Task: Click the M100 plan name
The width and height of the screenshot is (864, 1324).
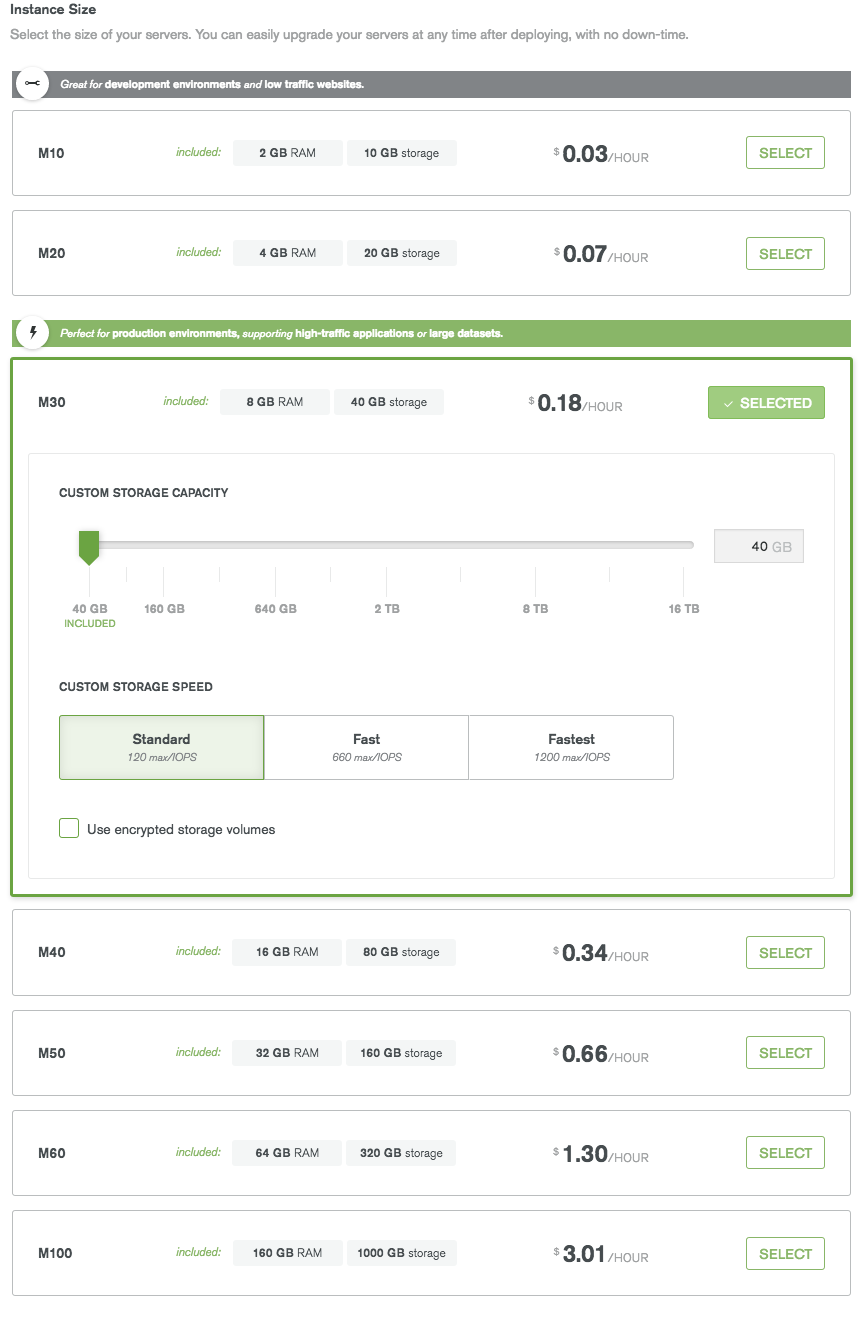Action: coord(55,1253)
